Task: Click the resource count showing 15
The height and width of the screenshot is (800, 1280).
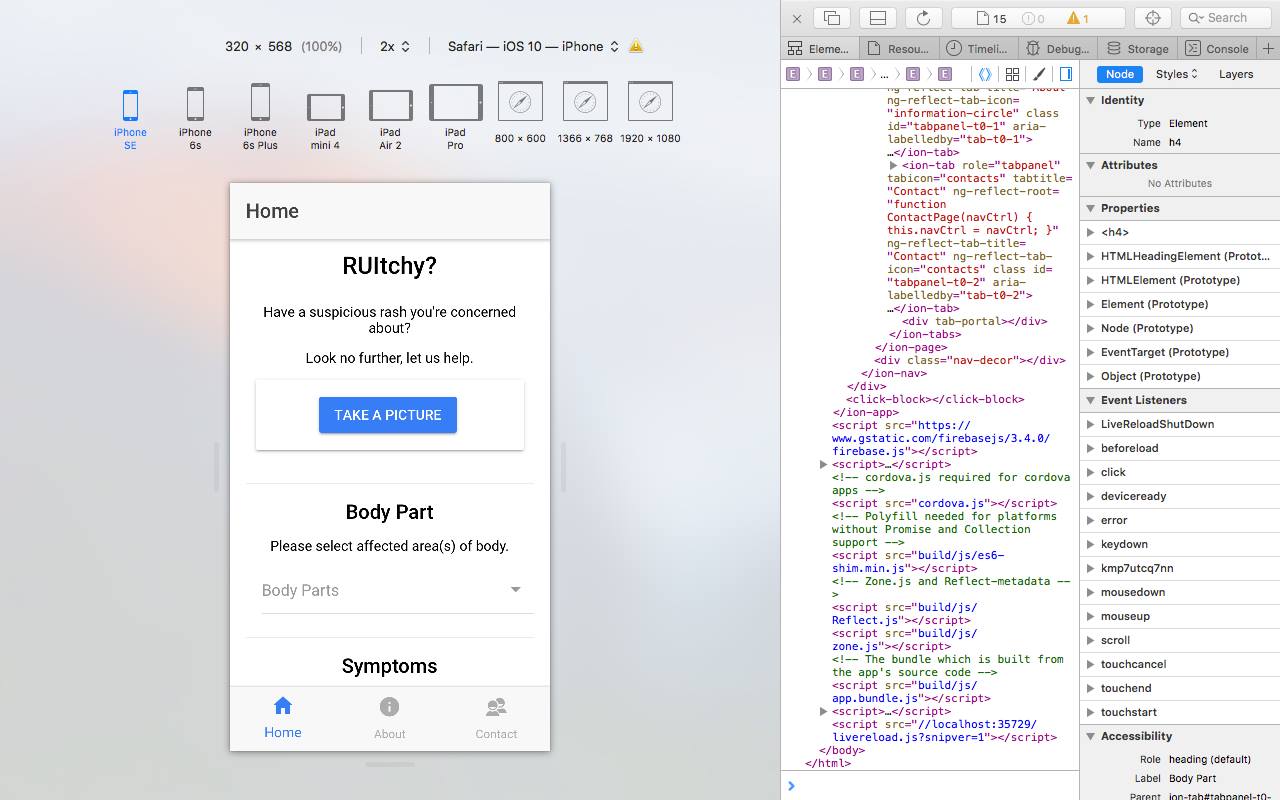Action: 991,18
